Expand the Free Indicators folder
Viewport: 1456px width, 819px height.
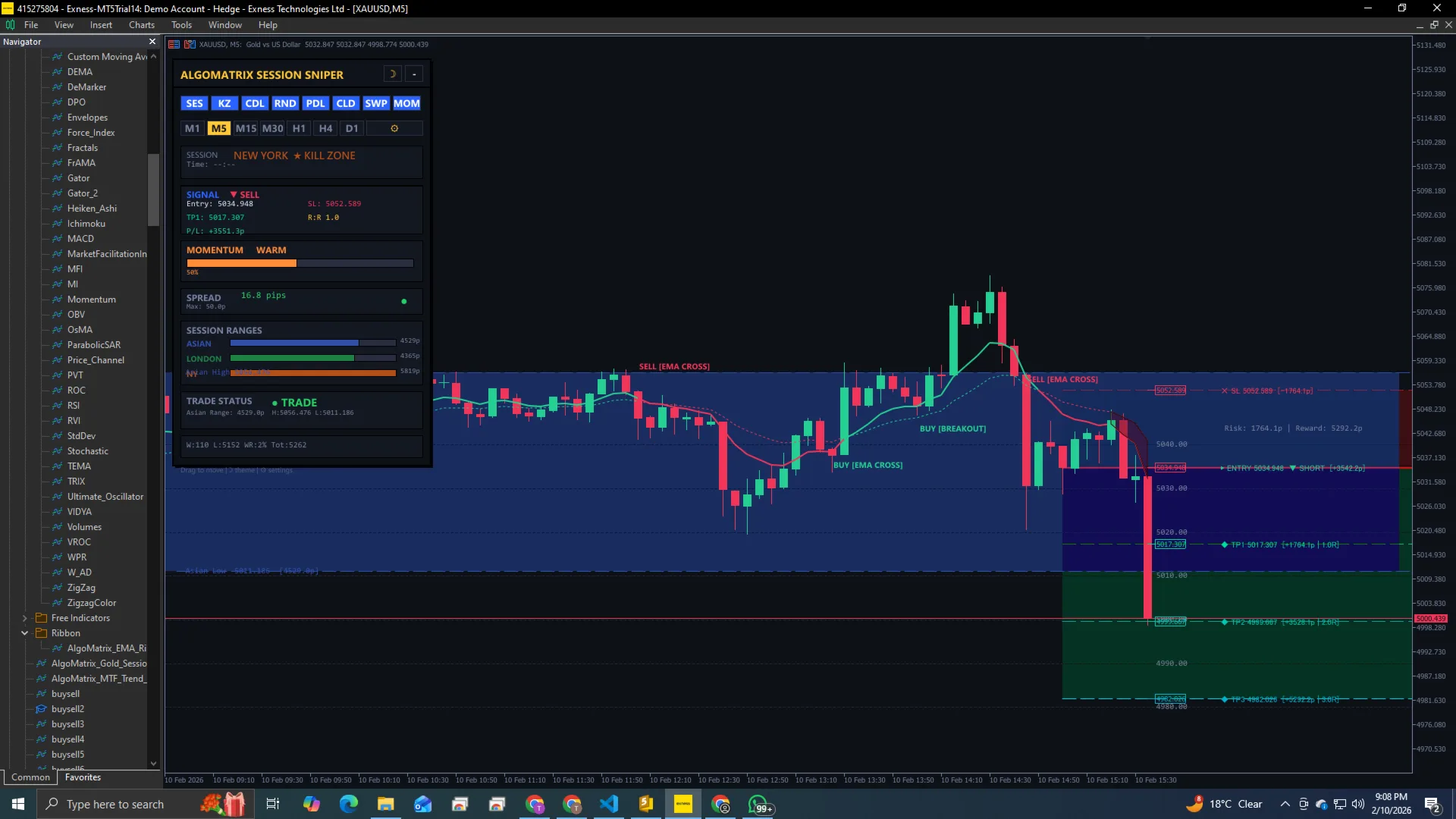point(24,618)
